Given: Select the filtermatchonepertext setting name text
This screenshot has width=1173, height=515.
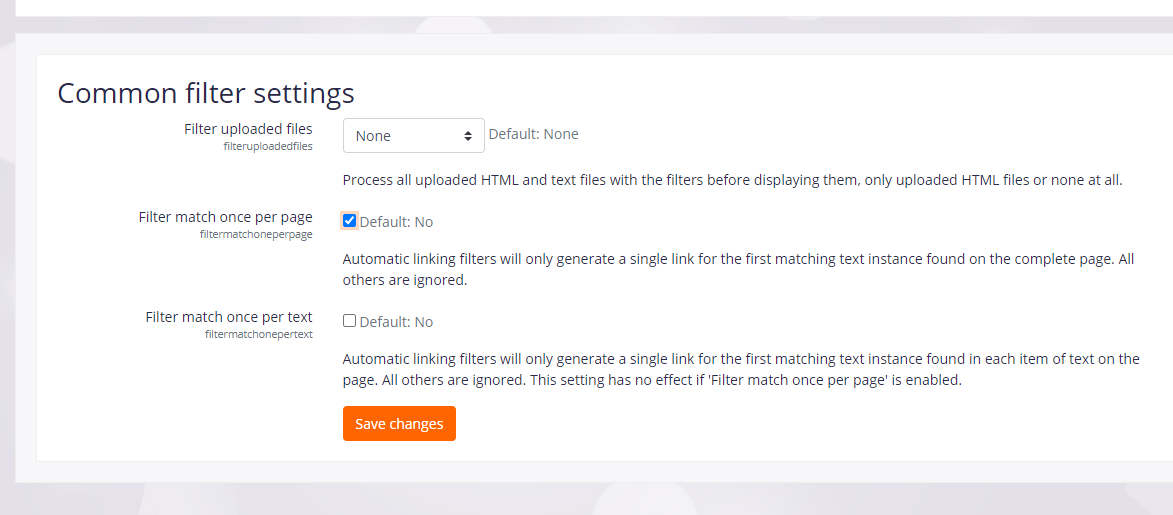Looking at the screenshot, I should pos(259,334).
